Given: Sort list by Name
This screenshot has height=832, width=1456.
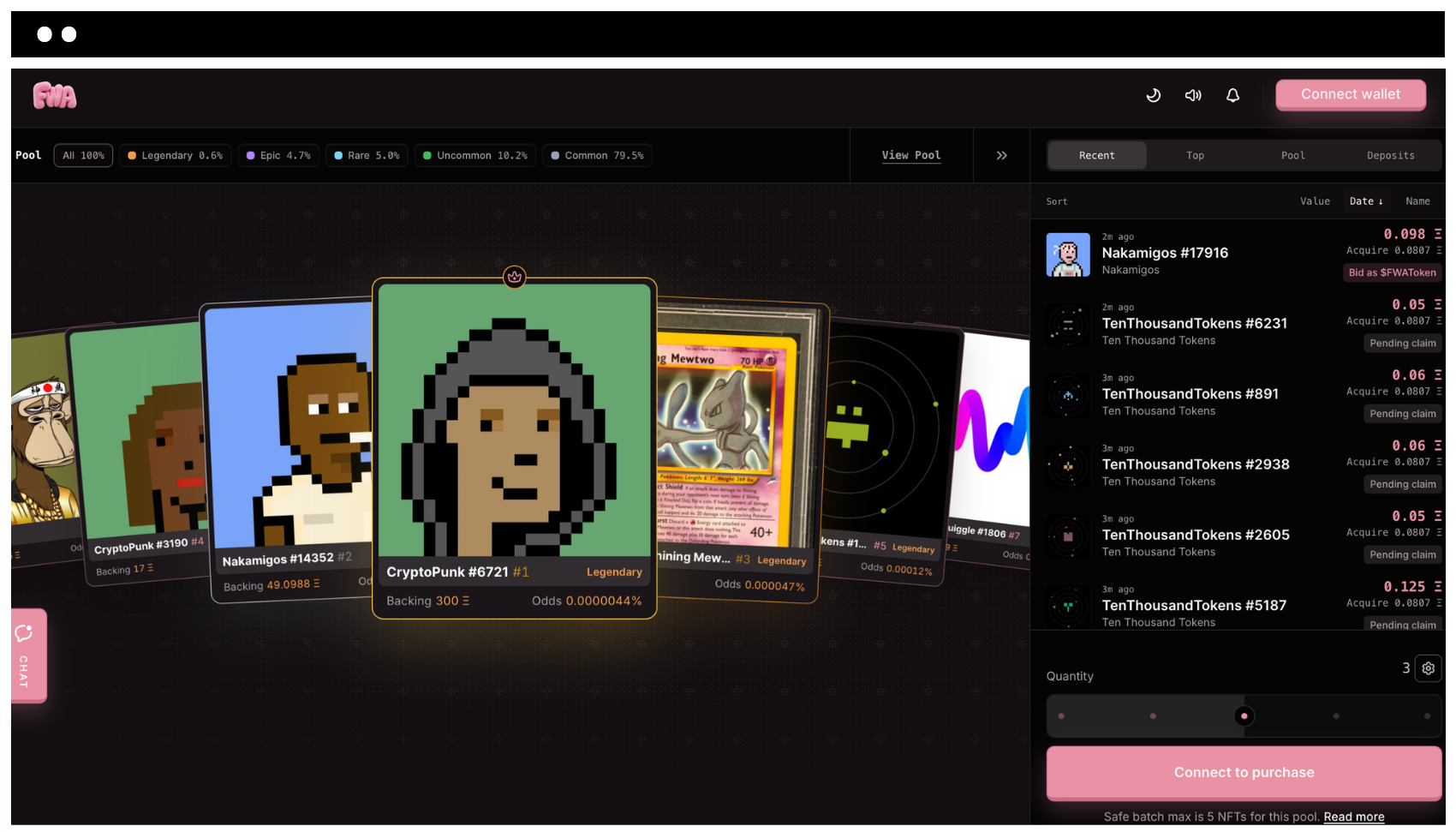Looking at the screenshot, I should coord(1417,201).
